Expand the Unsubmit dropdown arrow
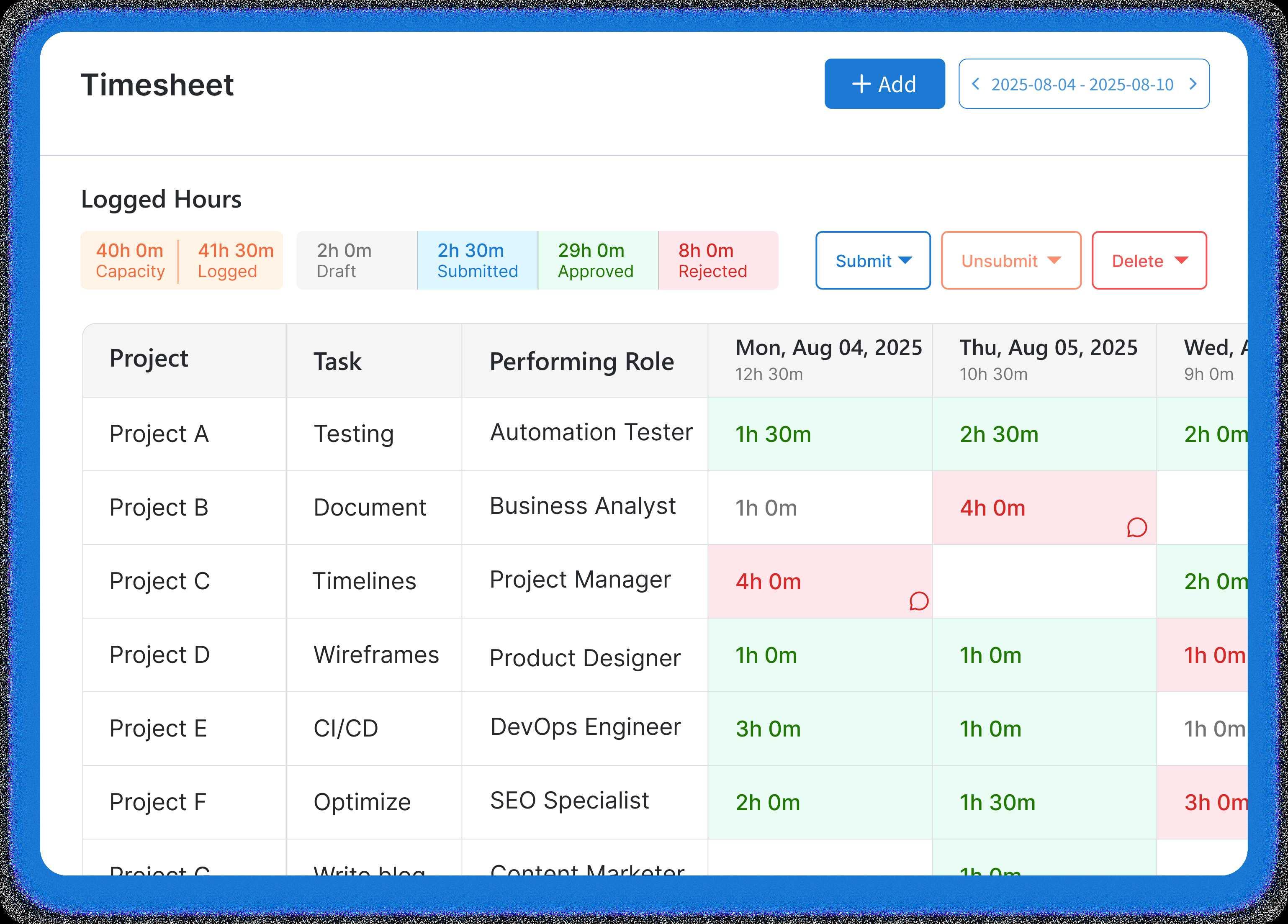 tap(1054, 260)
